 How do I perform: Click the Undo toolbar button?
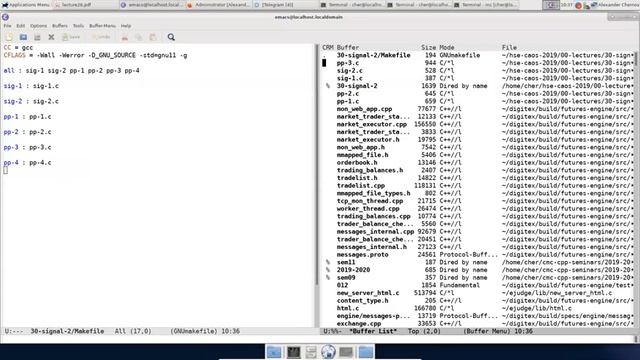coord(101,37)
